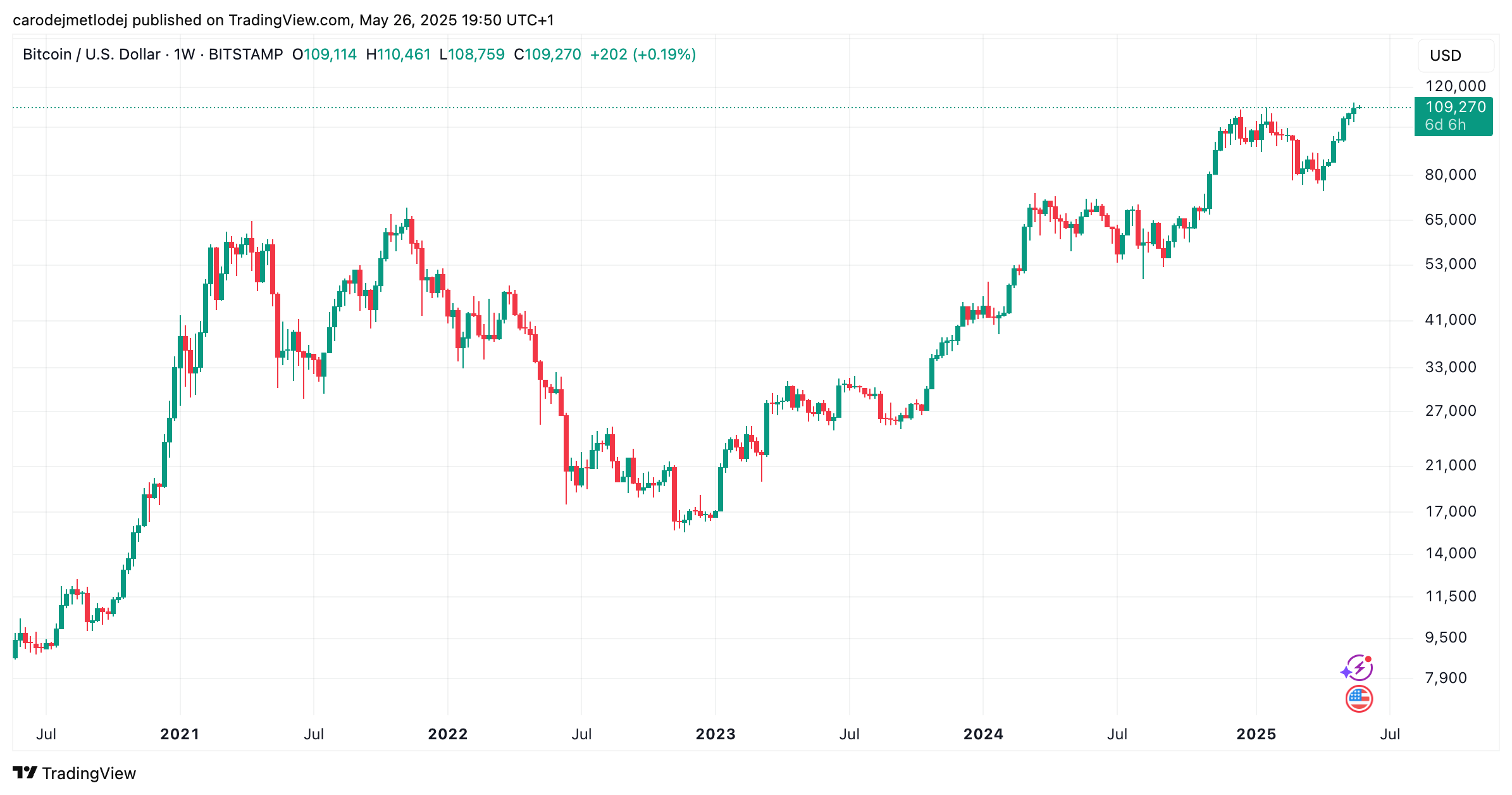This screenshot has height=795, width=1512.
Task: Open the USD currency dropdown
Action: [x=1456, y=56]
